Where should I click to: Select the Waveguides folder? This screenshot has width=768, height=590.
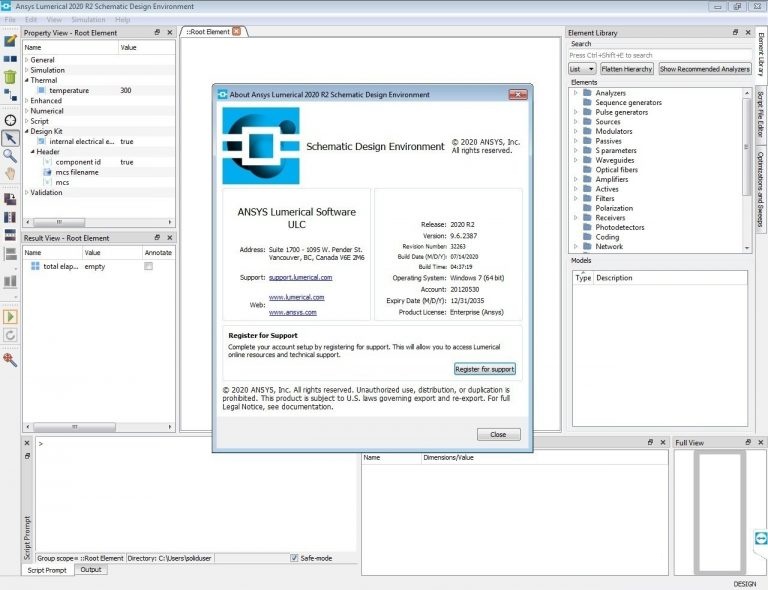tap(614, 160)
